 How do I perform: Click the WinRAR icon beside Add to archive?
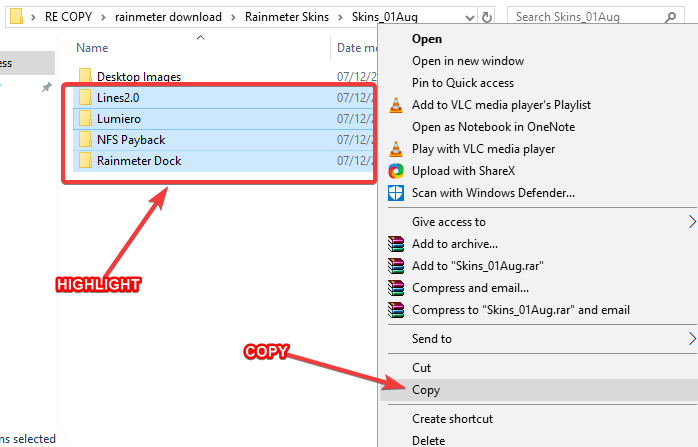click(x=396, y=244)
